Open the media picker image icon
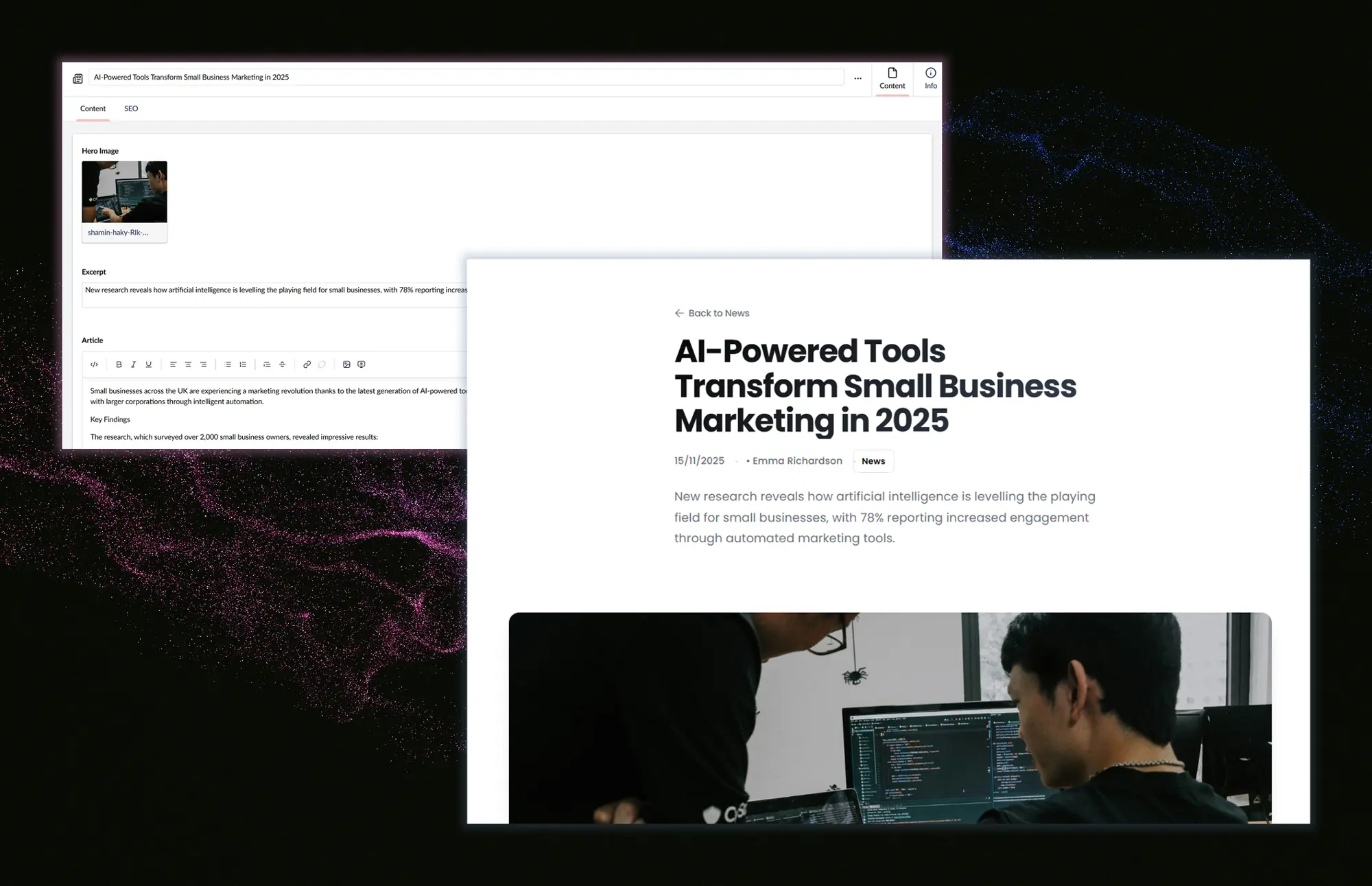Viewport: 1372px width, 886px height. point(346,364)
